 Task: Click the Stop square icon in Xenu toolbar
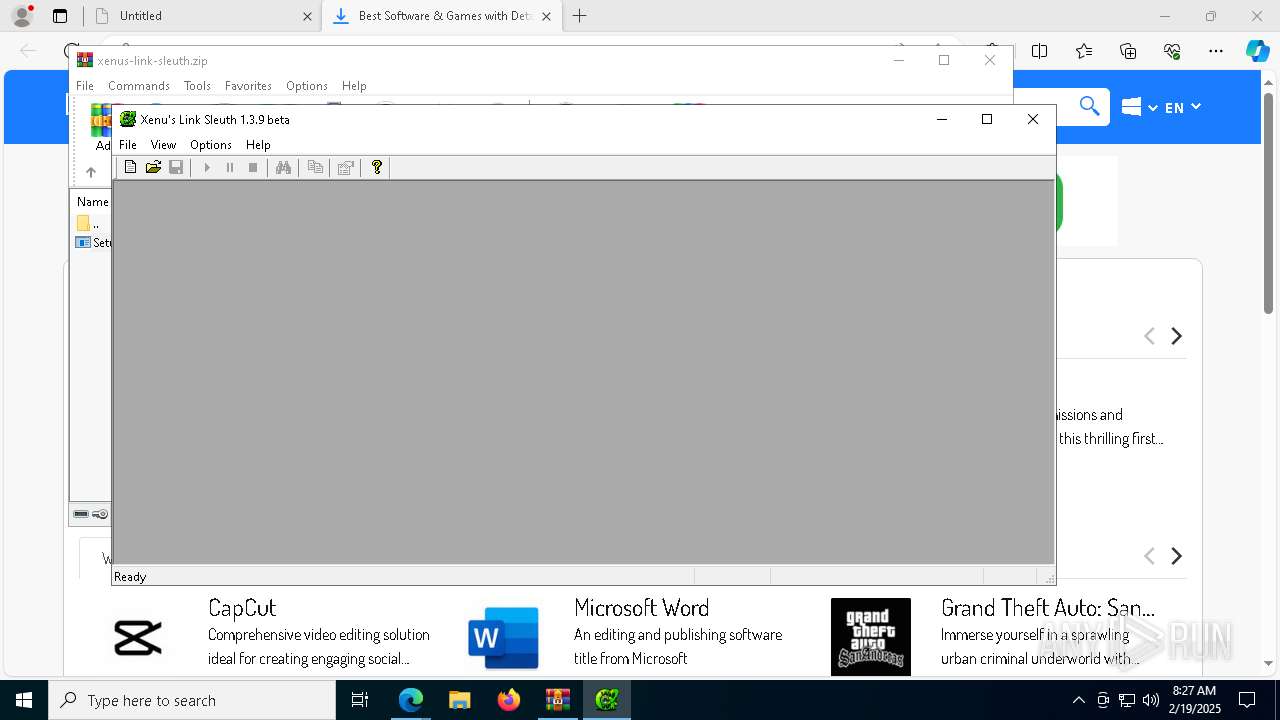[253, 168]
